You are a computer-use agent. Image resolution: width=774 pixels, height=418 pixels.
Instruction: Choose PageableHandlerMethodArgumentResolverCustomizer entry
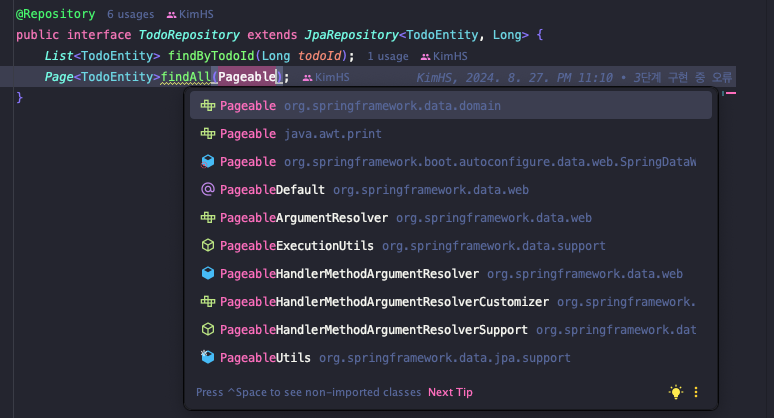click(451, 302)
